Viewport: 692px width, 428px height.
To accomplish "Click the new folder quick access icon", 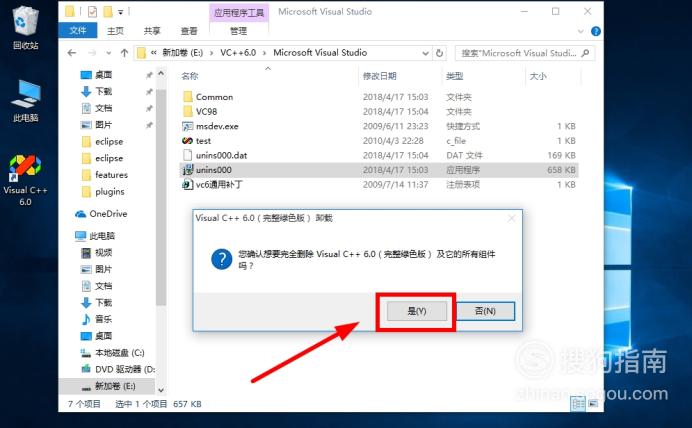I will point(108,11).
